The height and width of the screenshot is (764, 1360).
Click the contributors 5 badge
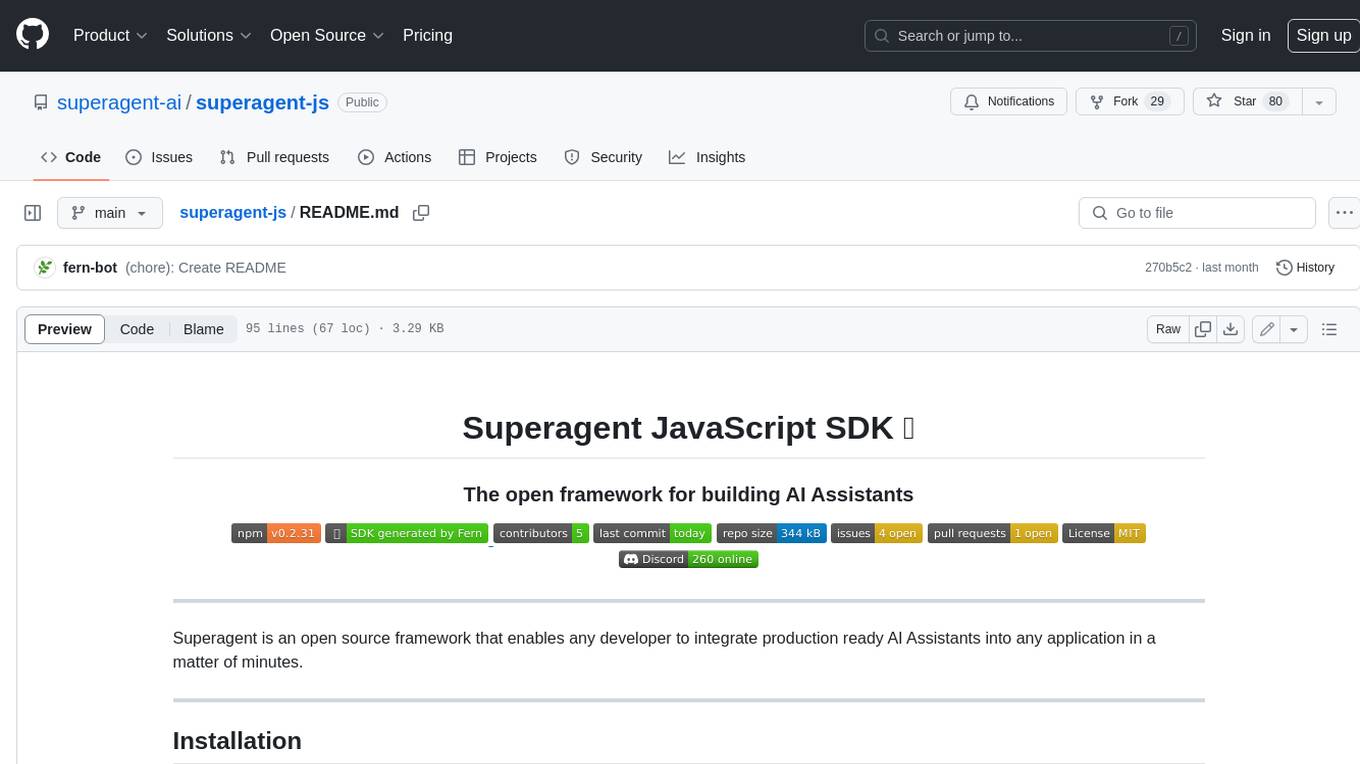(541, 533)
